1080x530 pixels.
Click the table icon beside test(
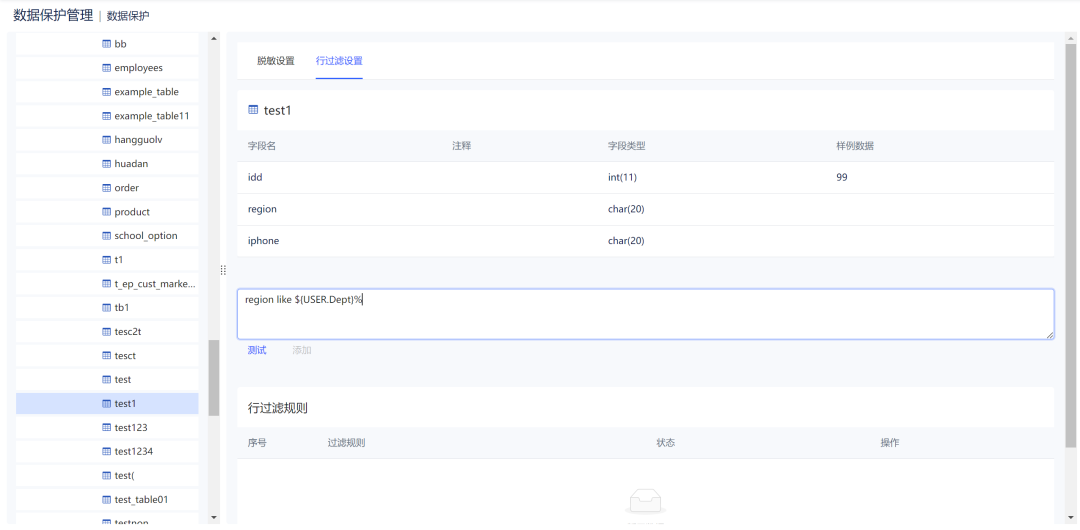click(x=106, y=476)
